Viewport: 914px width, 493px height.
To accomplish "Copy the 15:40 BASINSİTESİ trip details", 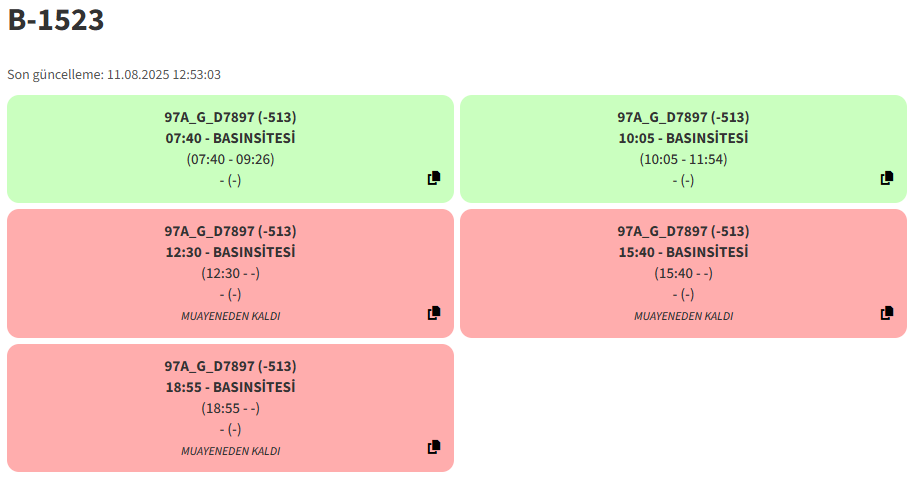I will [887, 313].
